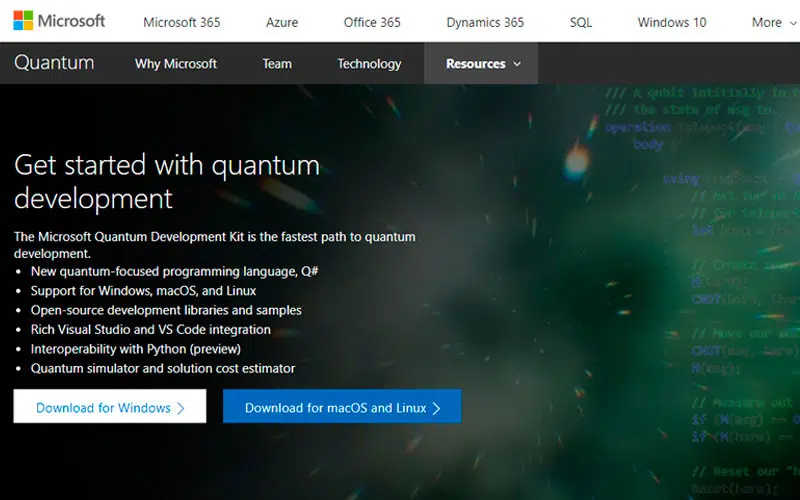
Task: Click "Open-source development libraries and samples" text
Action: click(166, 310)
